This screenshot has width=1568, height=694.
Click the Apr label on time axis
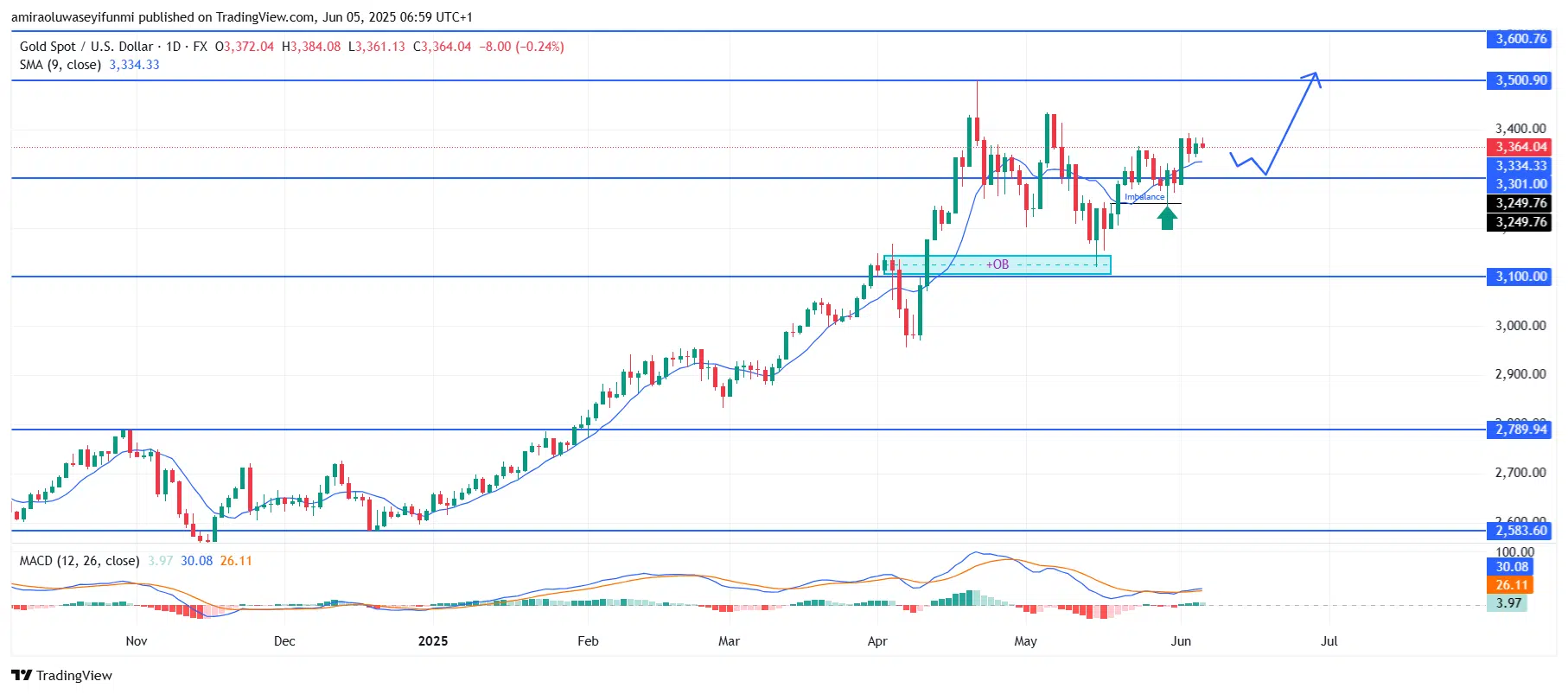(x=877, y=641)
